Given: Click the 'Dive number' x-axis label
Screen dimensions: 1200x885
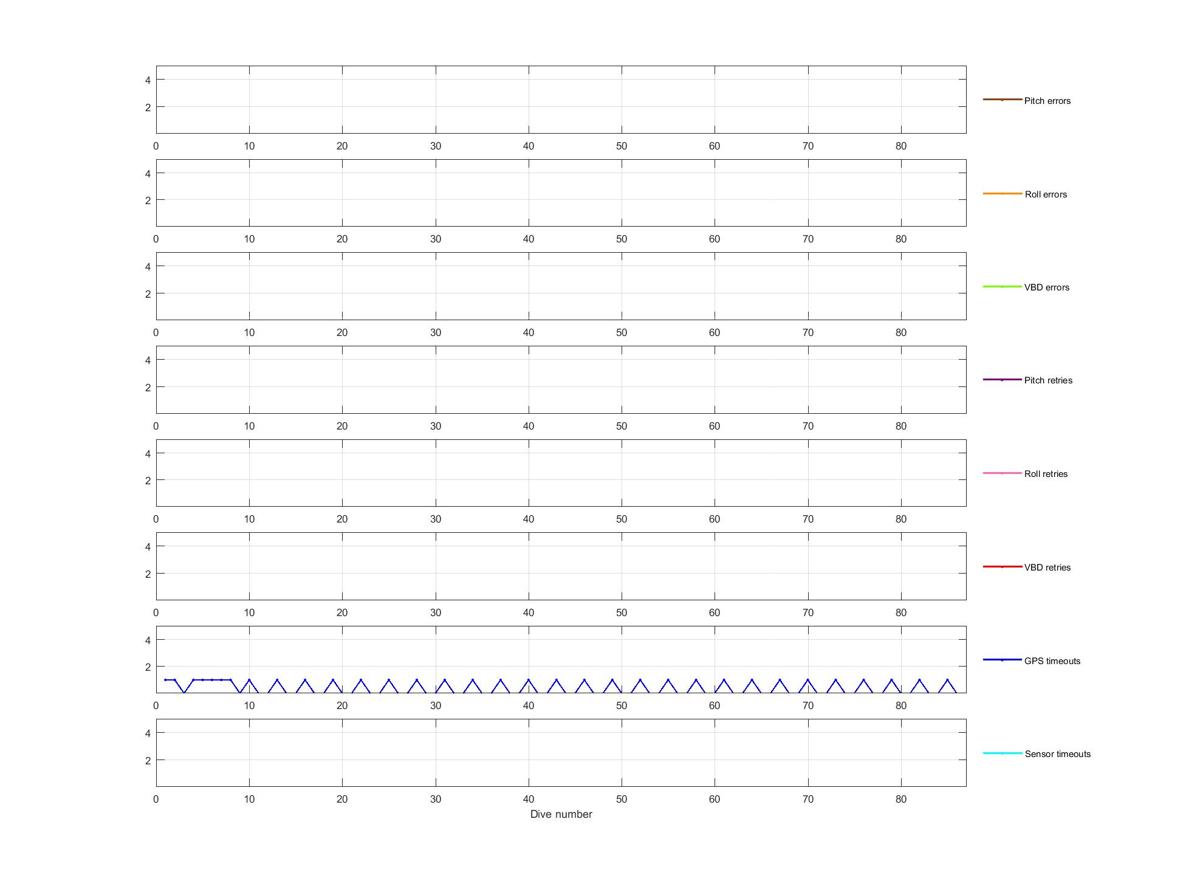Looking at the screenshot, I should coord(561,814).
